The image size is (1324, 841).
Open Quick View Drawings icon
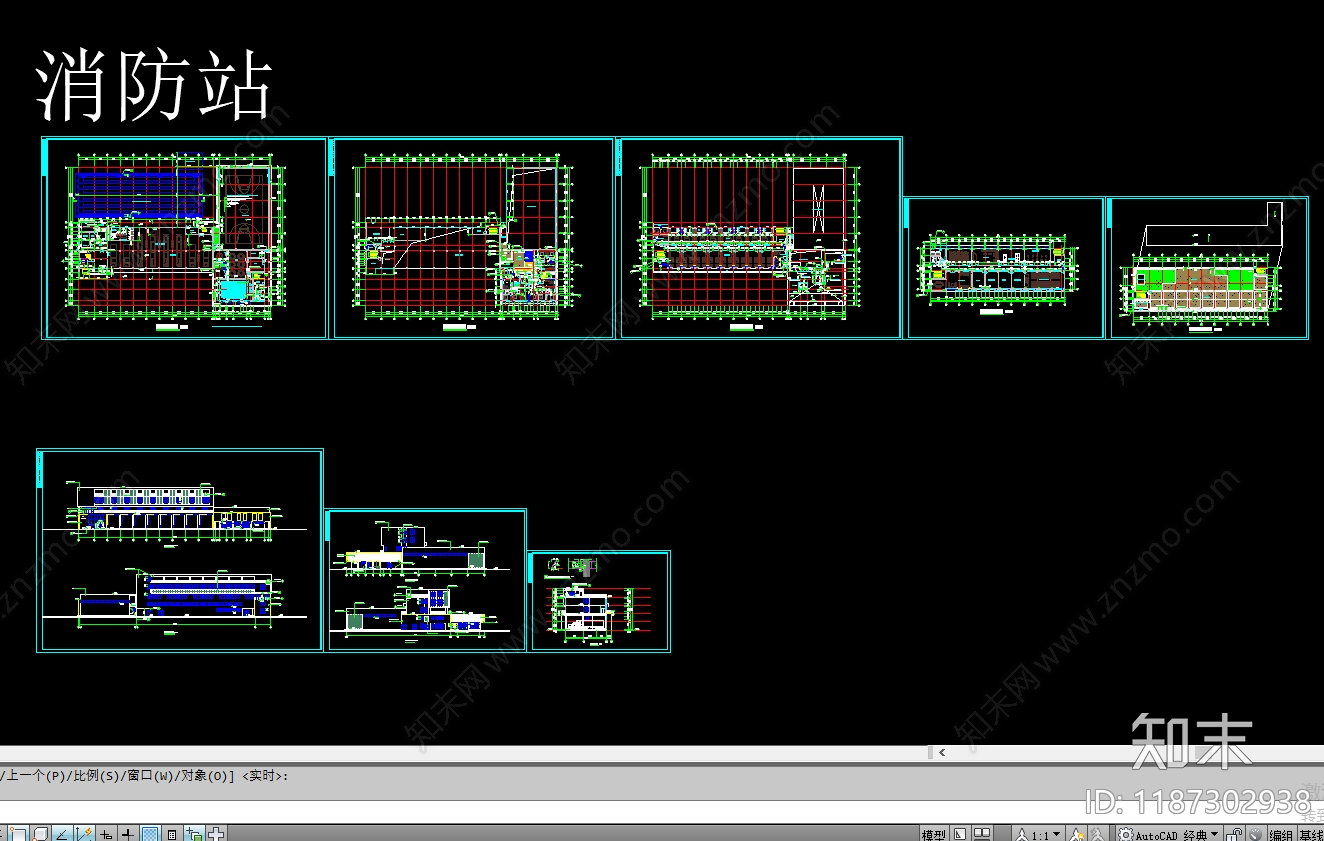tap(982, 834)
